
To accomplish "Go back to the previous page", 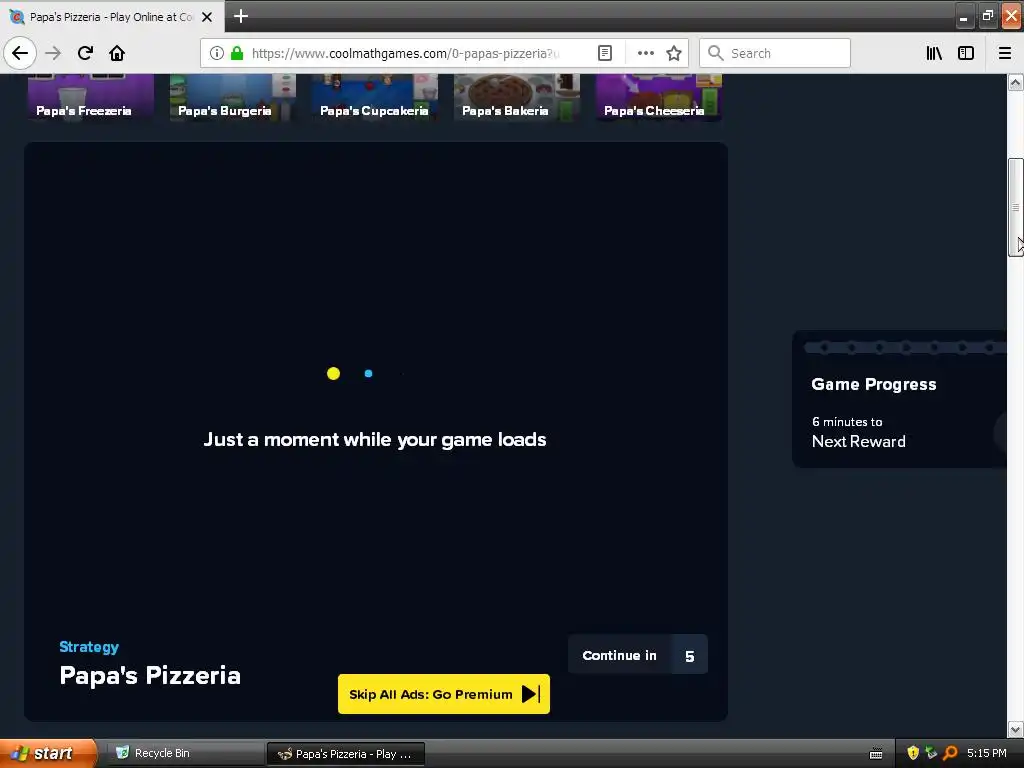I will pyautogui.click(x=20, y=53).
